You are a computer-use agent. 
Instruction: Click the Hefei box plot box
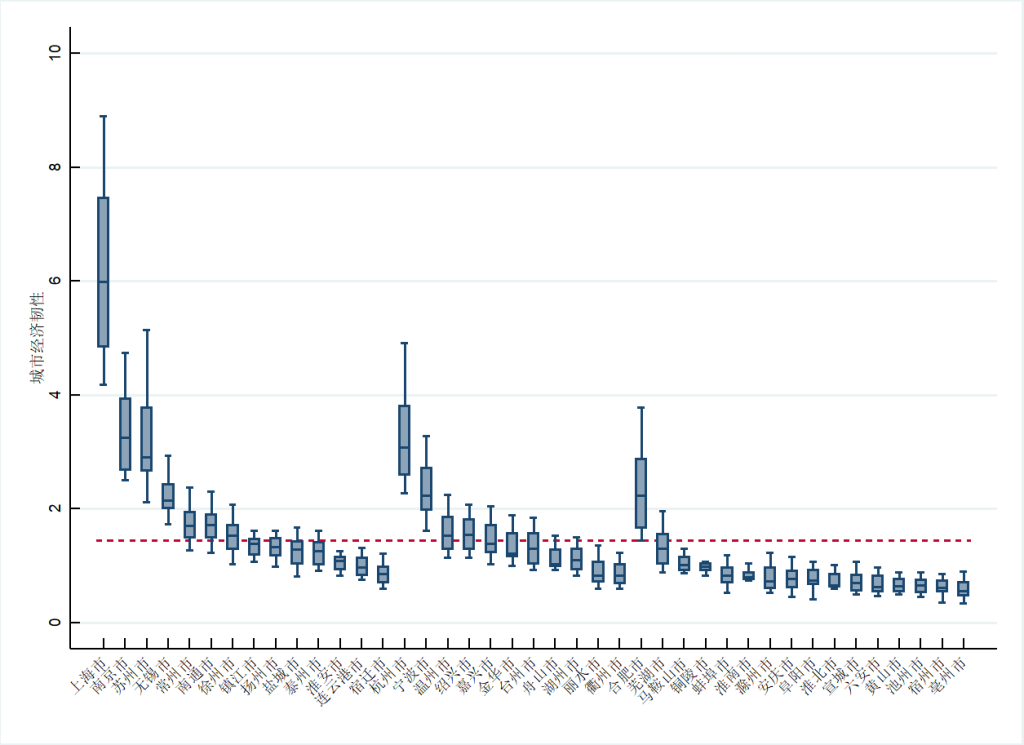(x=641, y=493)
